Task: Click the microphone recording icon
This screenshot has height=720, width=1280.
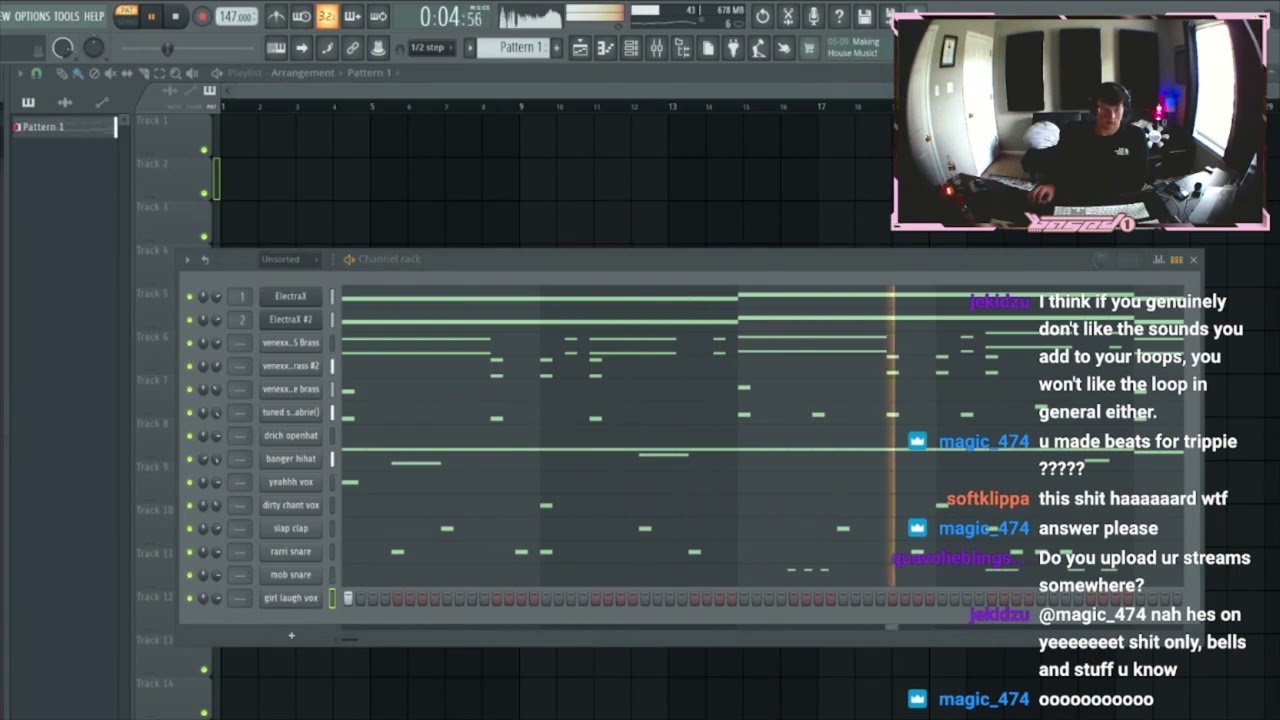Action: 814,16
